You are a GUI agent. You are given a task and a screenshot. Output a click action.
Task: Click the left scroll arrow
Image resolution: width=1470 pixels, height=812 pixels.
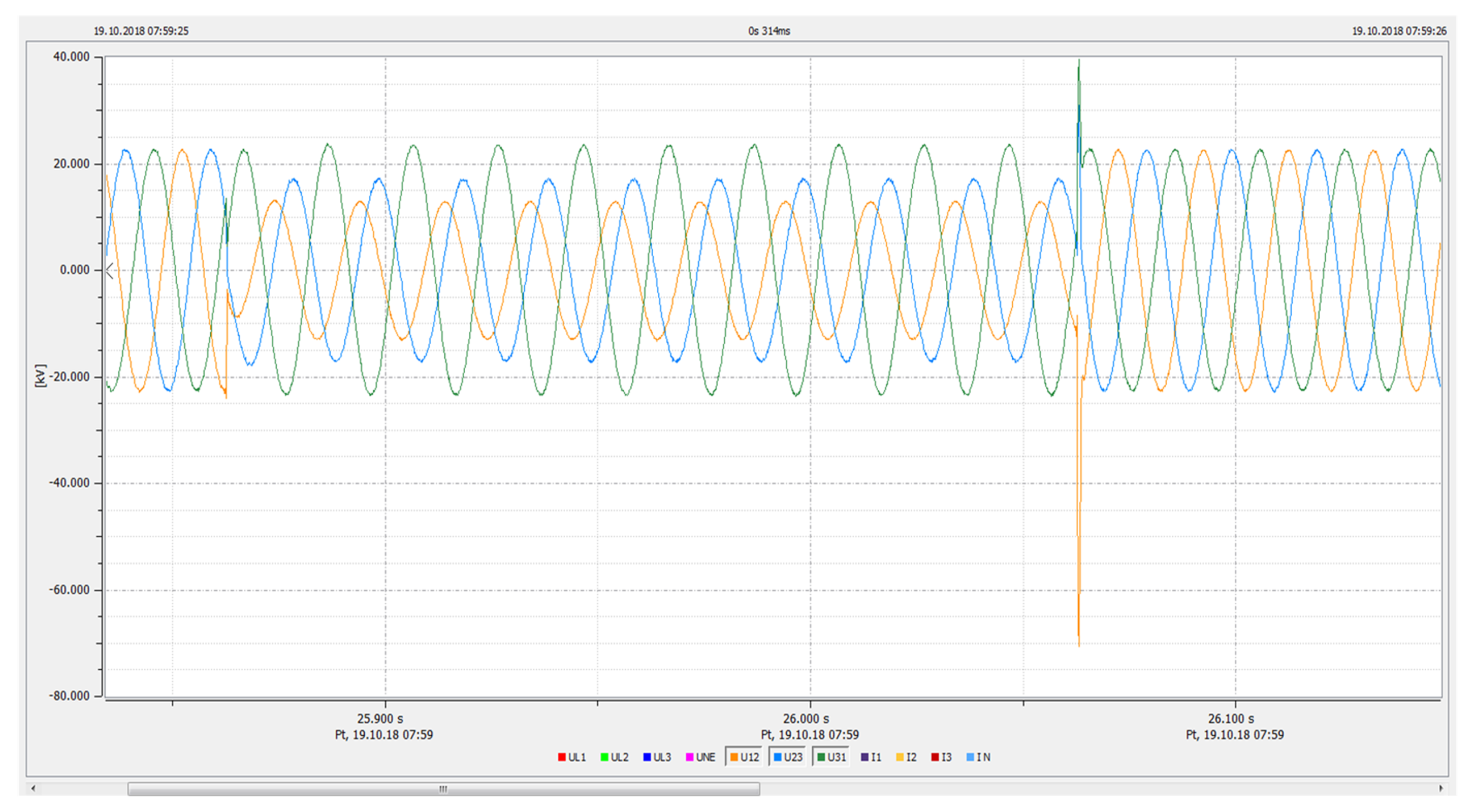(33, 789)
